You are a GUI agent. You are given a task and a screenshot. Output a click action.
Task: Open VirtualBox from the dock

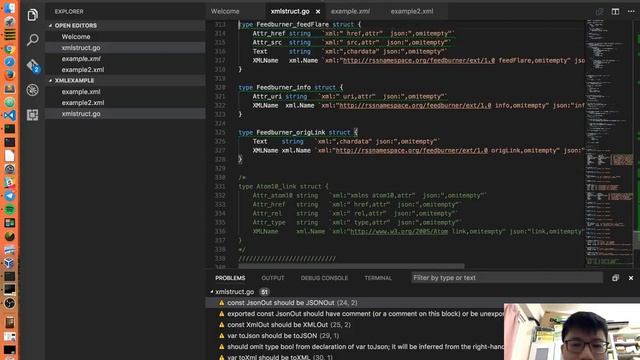pyautogui.click(x=9, y=263)
